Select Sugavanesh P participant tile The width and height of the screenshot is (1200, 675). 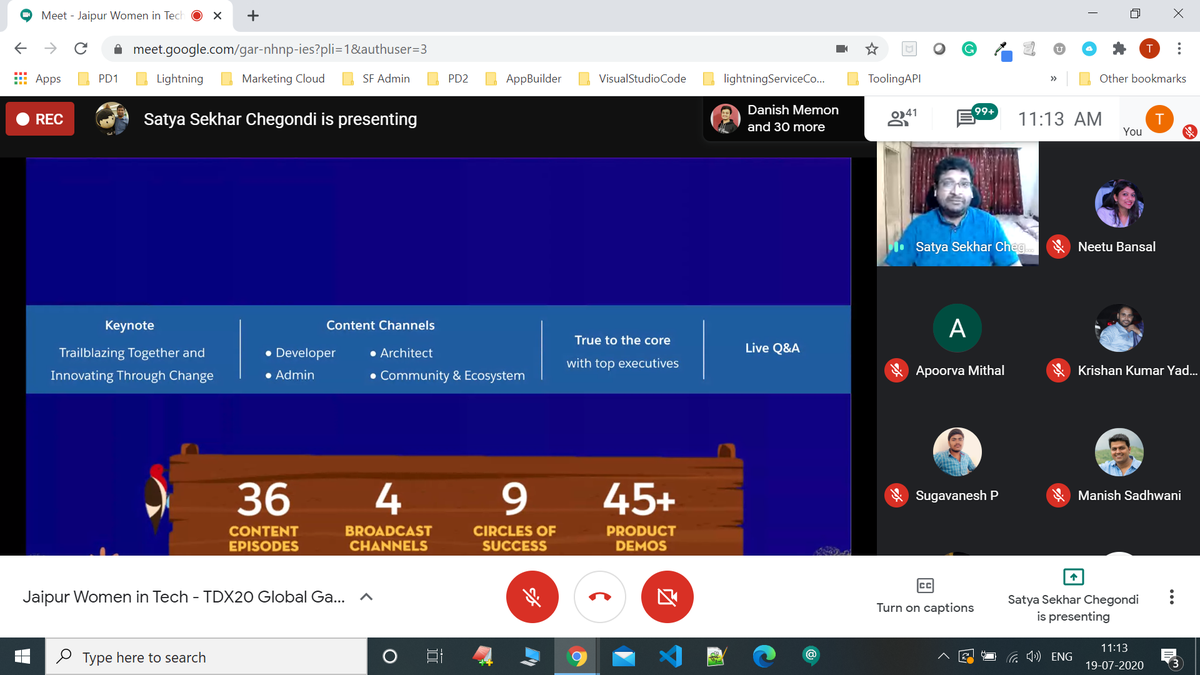(958, 452)
